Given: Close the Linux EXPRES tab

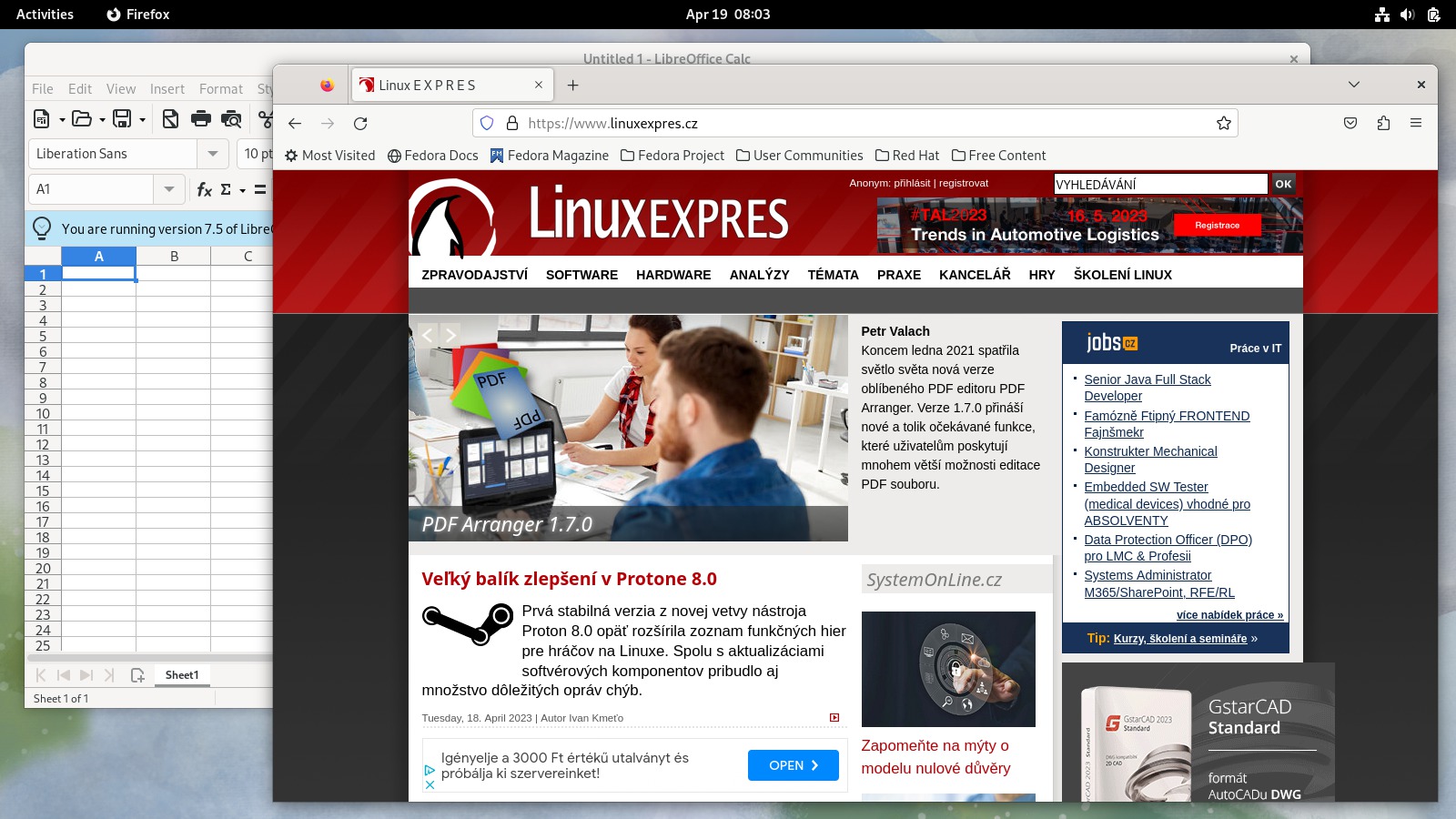Looking at the screenshot, I should pyautogui.click(x=539, y=85).
